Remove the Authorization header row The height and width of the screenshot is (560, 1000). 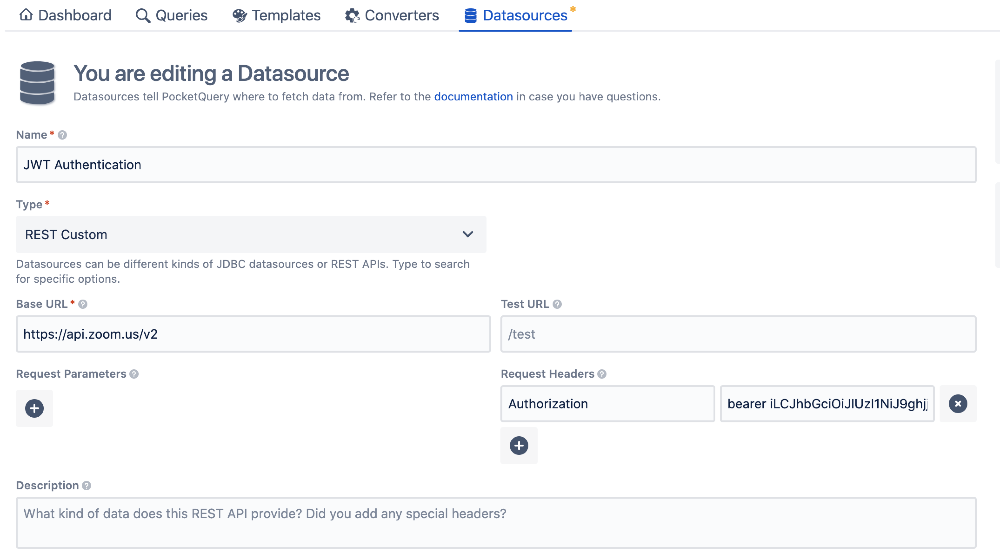point(958,404)
